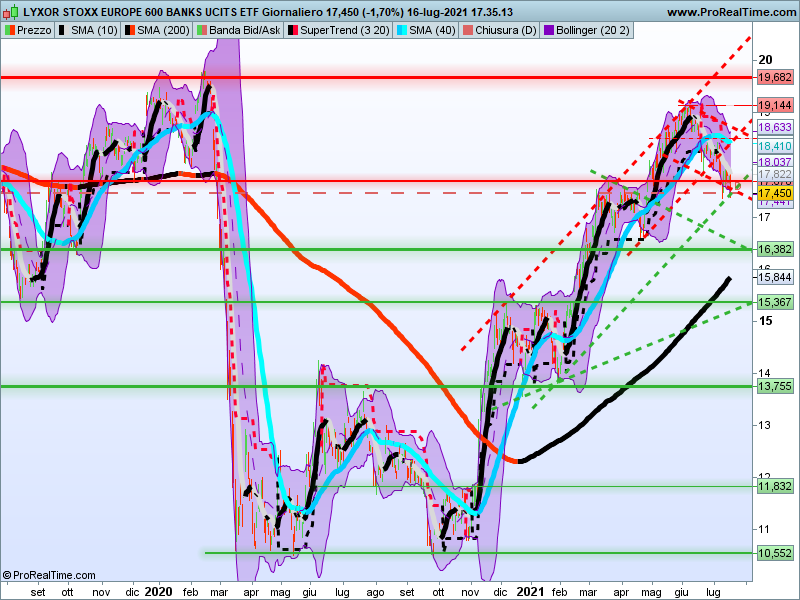Click the 18,633 Bollinger upper band label
The width and height of the screenshot is (800, 600).
775,128
